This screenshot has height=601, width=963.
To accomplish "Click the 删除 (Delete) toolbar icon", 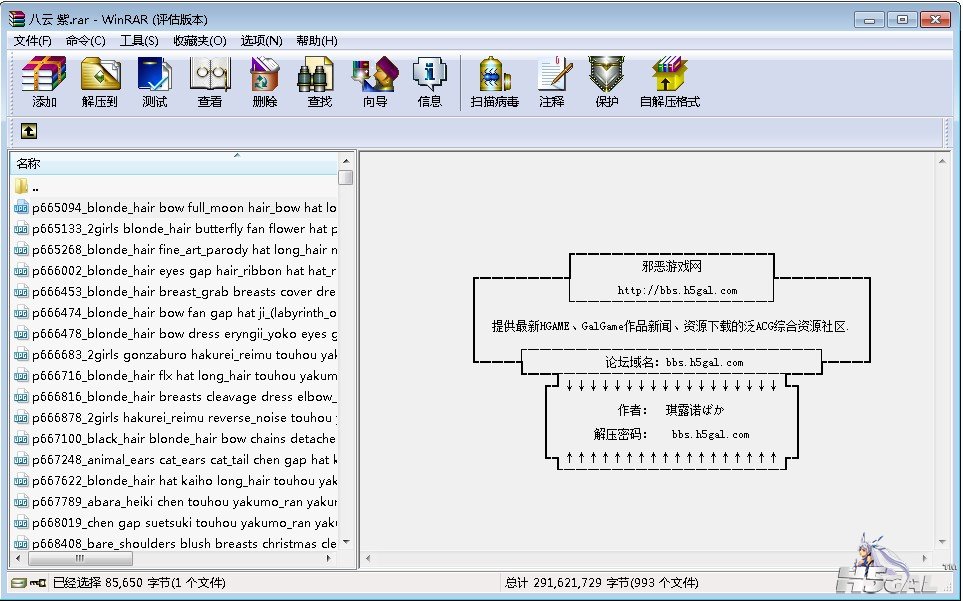I will pos(265,82).
